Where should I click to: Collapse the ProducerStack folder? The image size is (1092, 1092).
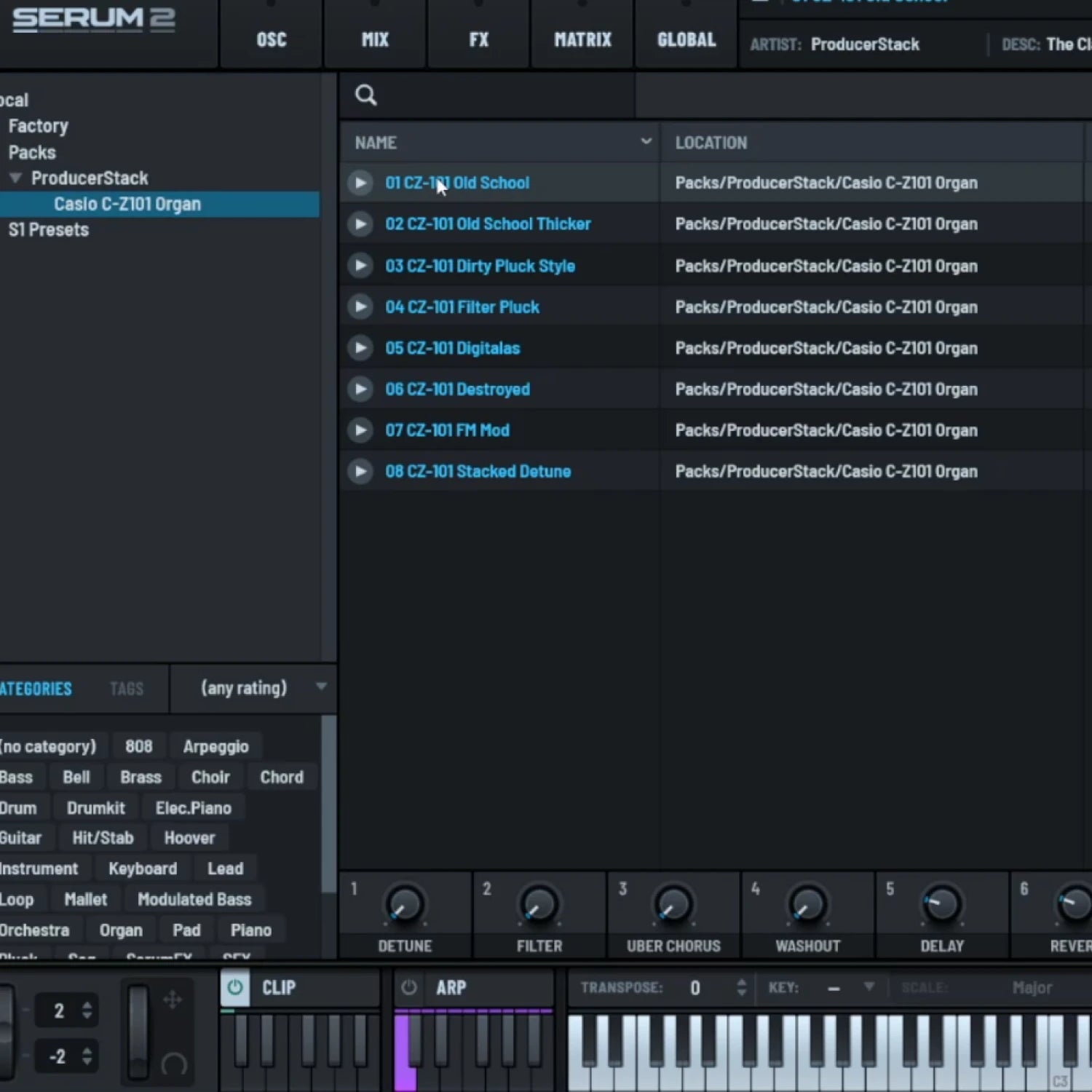point(15,178)
